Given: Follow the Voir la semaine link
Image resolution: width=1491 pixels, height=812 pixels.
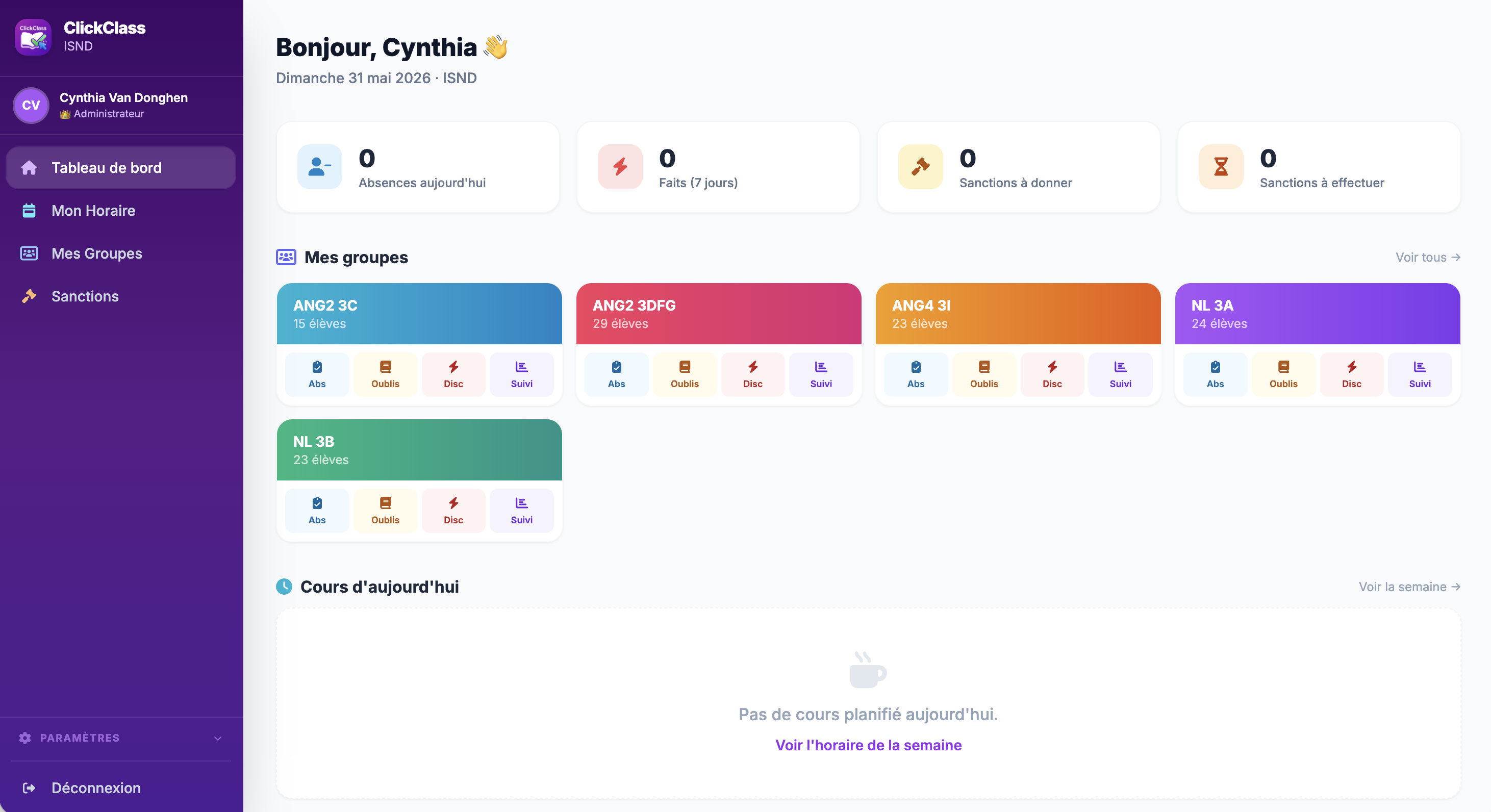Looking at the screenshot, I should click(x=1409, y=587).
